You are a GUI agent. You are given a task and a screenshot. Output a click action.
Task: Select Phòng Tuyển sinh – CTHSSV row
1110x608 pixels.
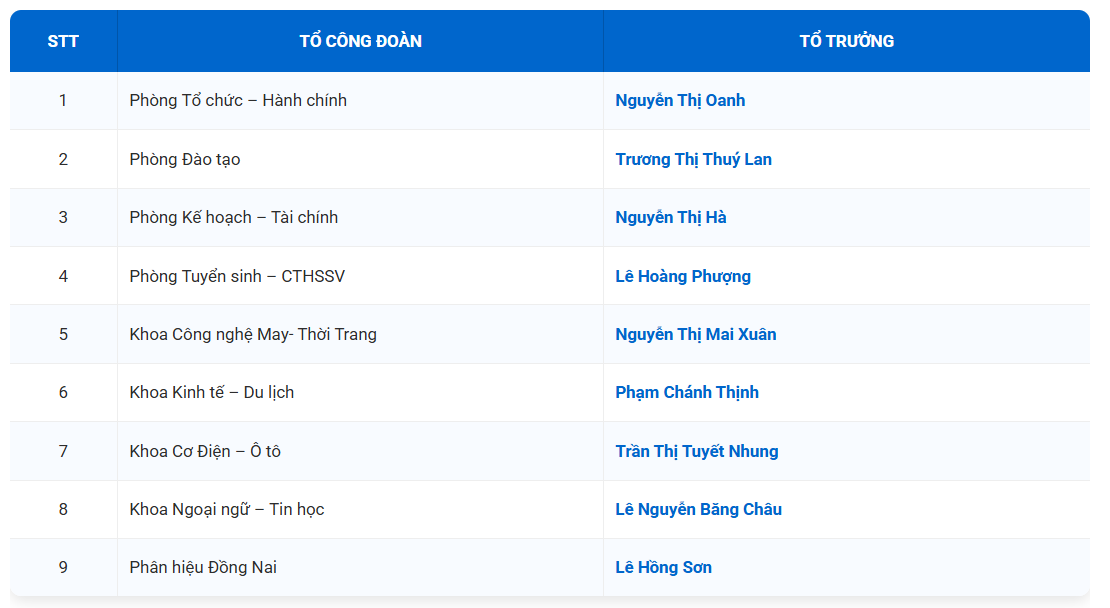[237, 276]
